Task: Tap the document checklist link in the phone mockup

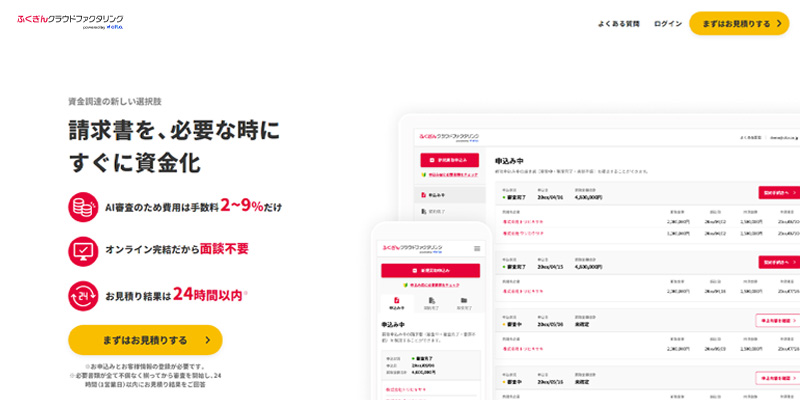Action: [x=431, y=285]
